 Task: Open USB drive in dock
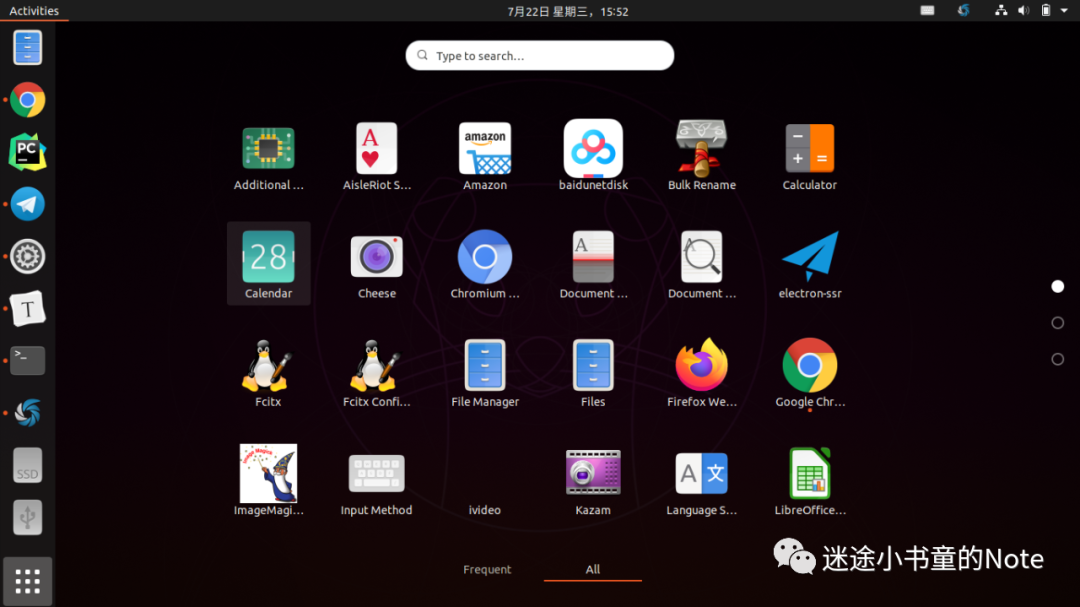[28, 517]
